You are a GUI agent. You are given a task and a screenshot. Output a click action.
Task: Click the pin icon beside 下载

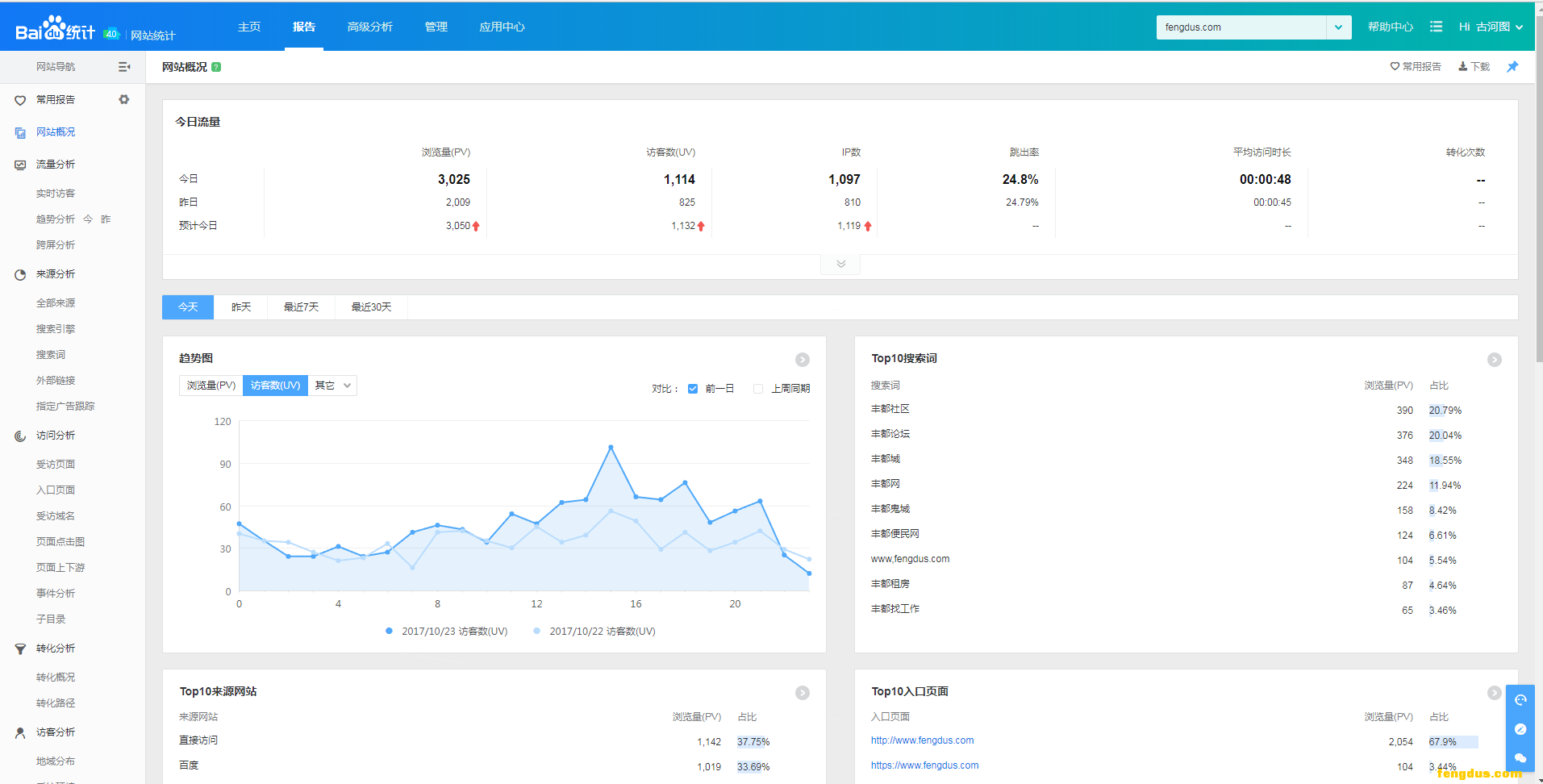(x=1512, y=67)
